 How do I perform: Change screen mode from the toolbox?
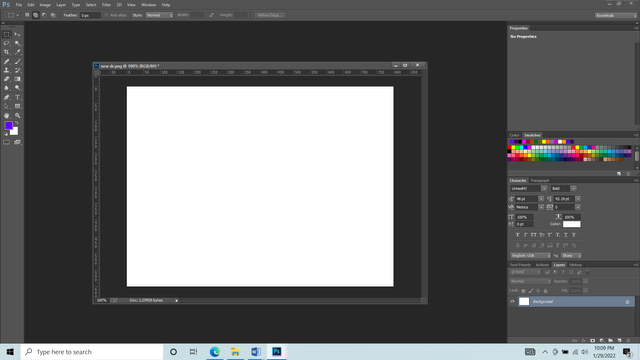point(18,142)
